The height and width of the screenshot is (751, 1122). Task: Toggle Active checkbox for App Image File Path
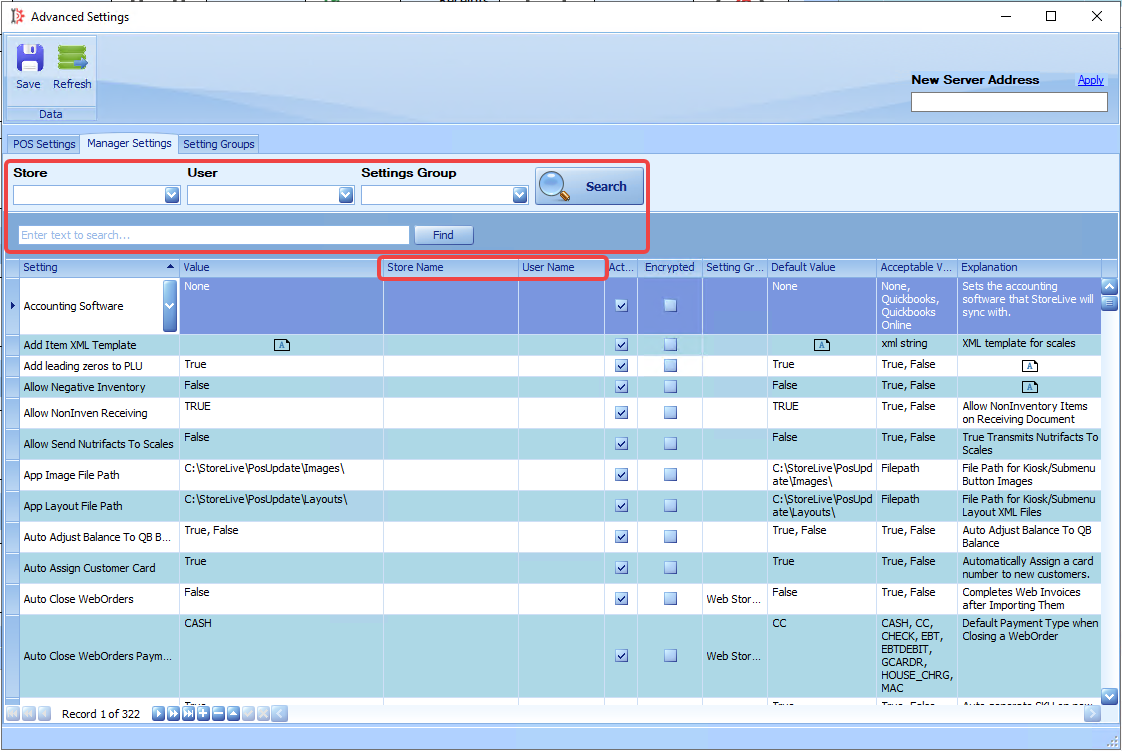pos(622,475)
